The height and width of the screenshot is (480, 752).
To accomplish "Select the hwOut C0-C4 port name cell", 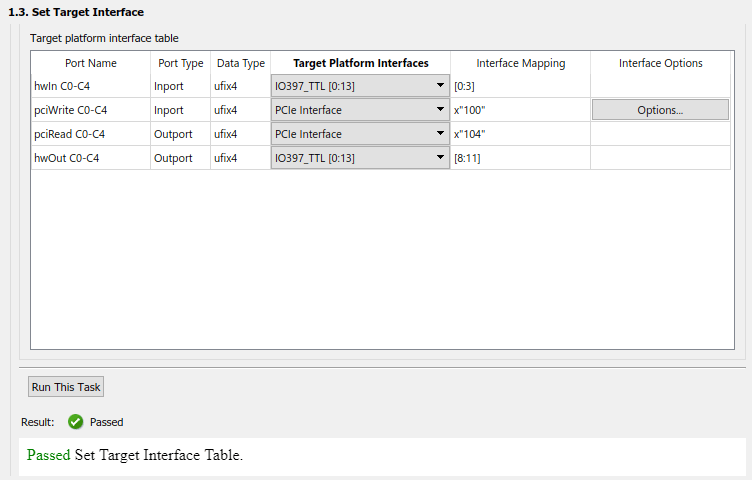I will (x=90, y=158).
